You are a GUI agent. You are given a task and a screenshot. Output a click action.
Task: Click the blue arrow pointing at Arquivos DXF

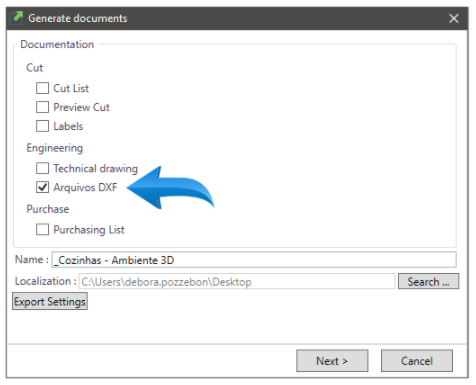pyautogui.click(x=170, y=188)
